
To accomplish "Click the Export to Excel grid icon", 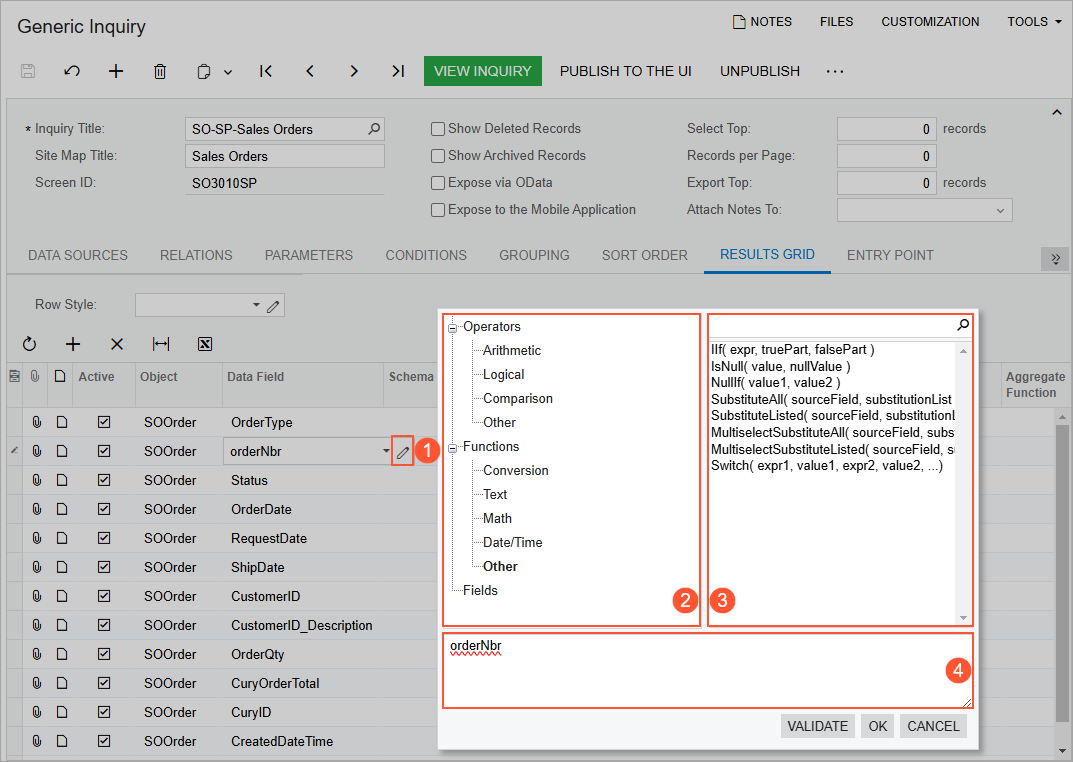I will click(205, 344).
